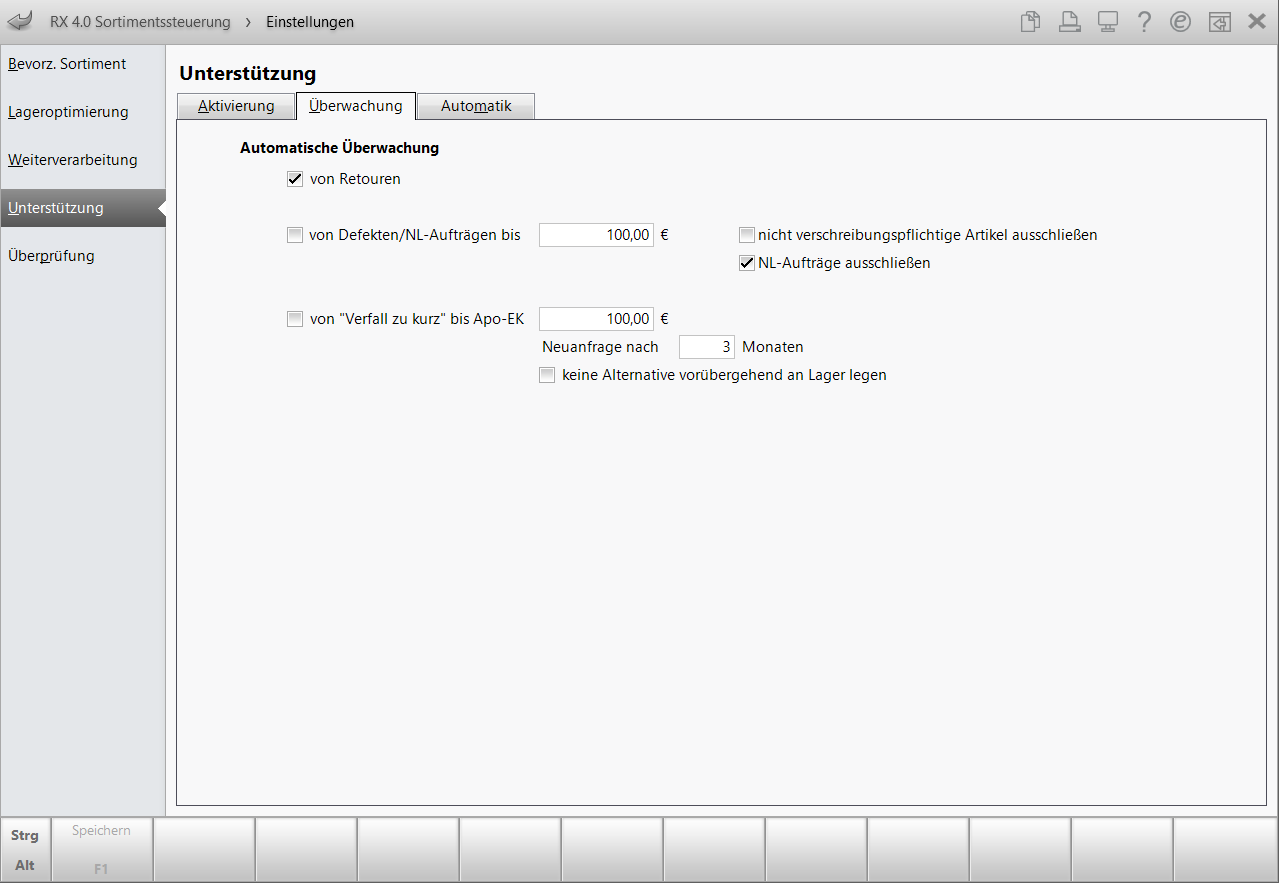1279x883 pixels.
Task: Enable von "Verfall zu kurz" bis Apo-EK
Action: [295, 320]
